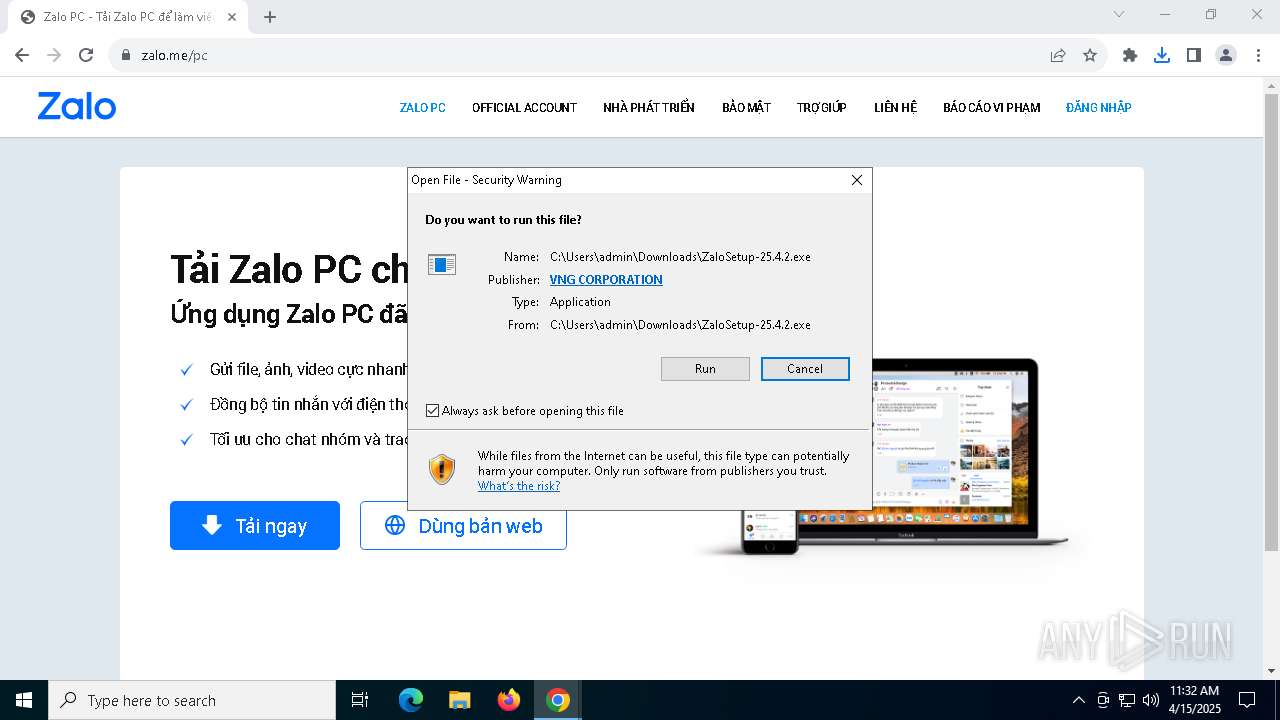This screenshot has height=720, width=1280.
Task: Open the VNG CORPORATION publisher link
Action: click(x=606, y=280)
